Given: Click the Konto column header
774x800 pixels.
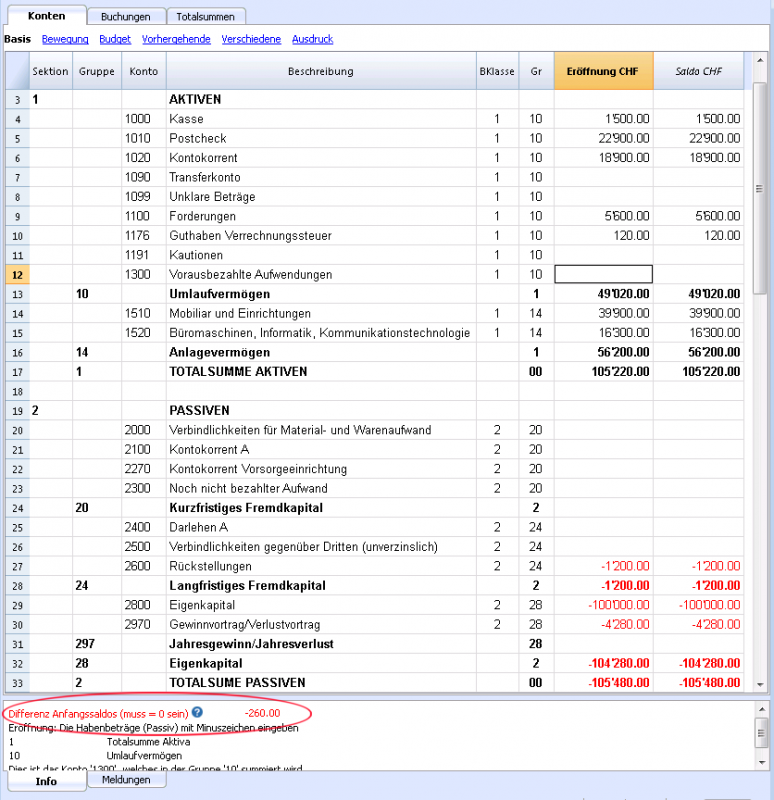Looking at the screenshot, I should (143, 71).
